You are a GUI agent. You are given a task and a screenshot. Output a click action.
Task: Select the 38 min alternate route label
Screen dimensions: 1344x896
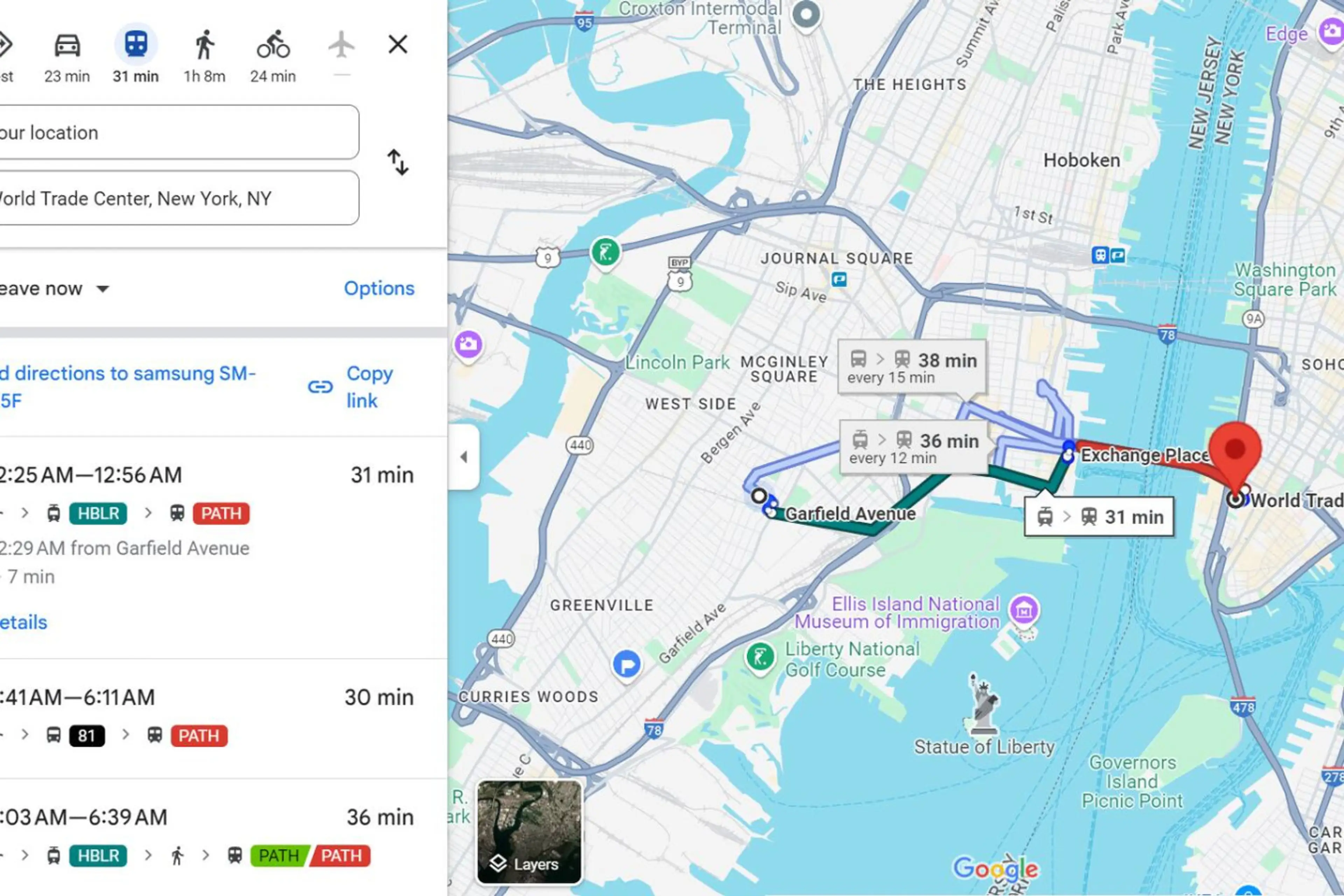(x=911, y=367)
